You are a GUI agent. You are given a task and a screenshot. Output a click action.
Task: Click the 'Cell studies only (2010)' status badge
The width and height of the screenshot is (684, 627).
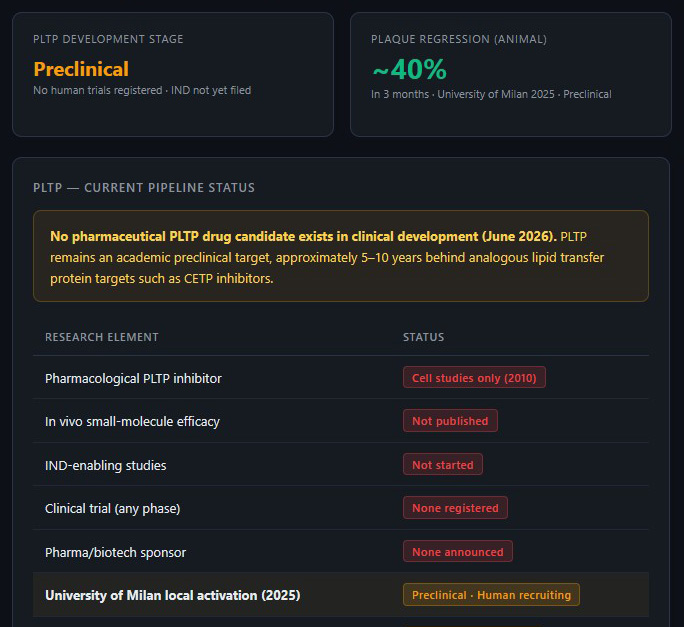coord(474,377)
